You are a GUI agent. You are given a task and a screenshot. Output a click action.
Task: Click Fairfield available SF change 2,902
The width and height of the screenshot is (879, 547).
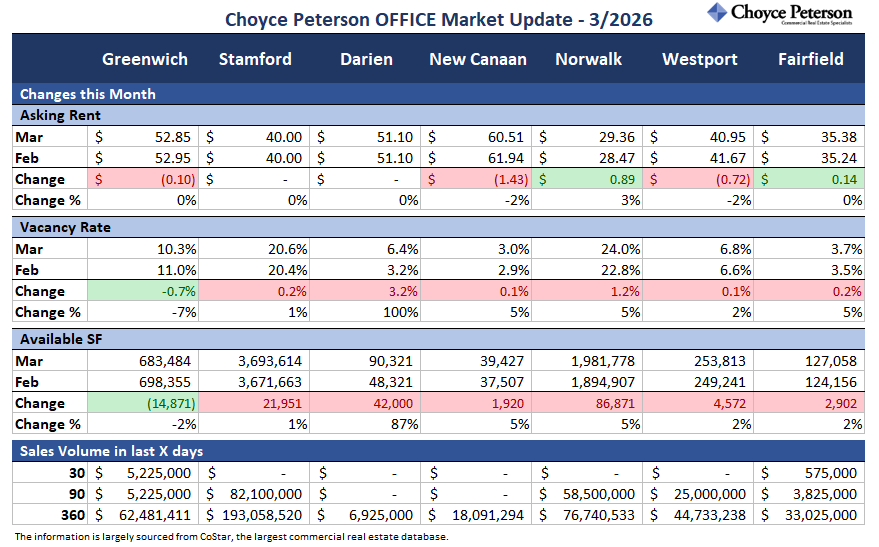[x=809, y=404]
